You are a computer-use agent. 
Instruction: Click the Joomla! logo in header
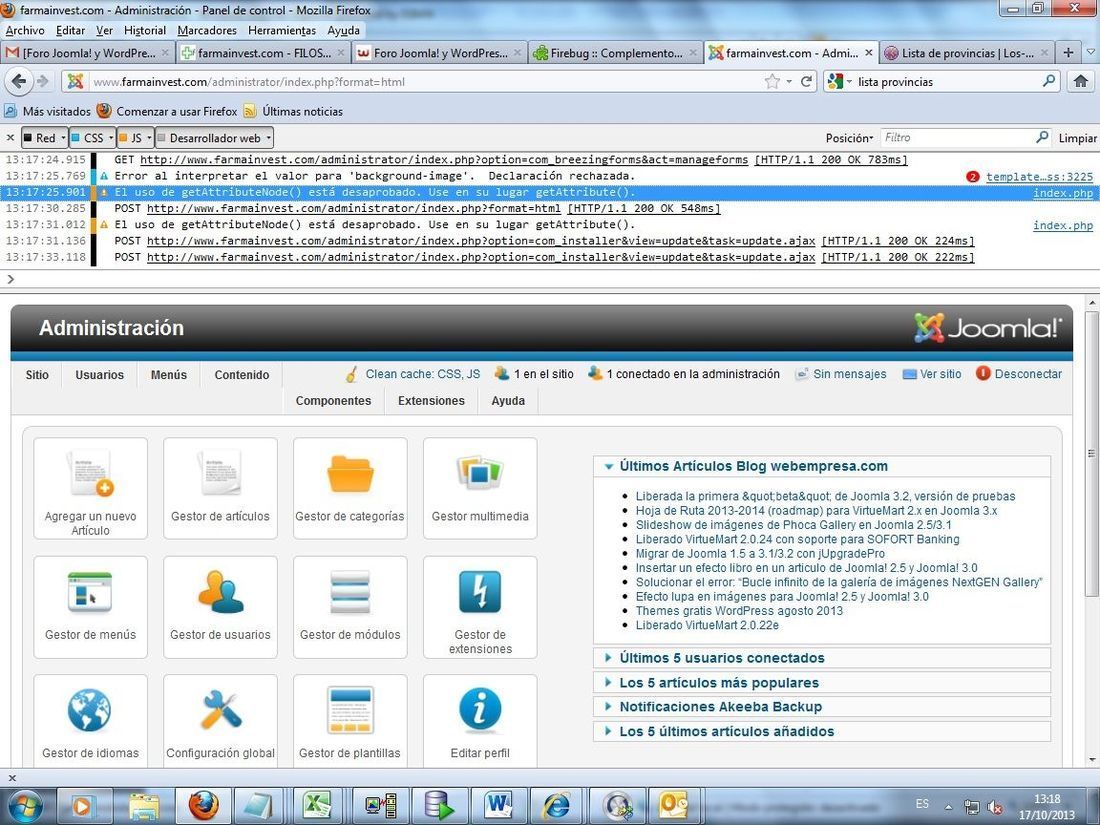coord(988,328)
